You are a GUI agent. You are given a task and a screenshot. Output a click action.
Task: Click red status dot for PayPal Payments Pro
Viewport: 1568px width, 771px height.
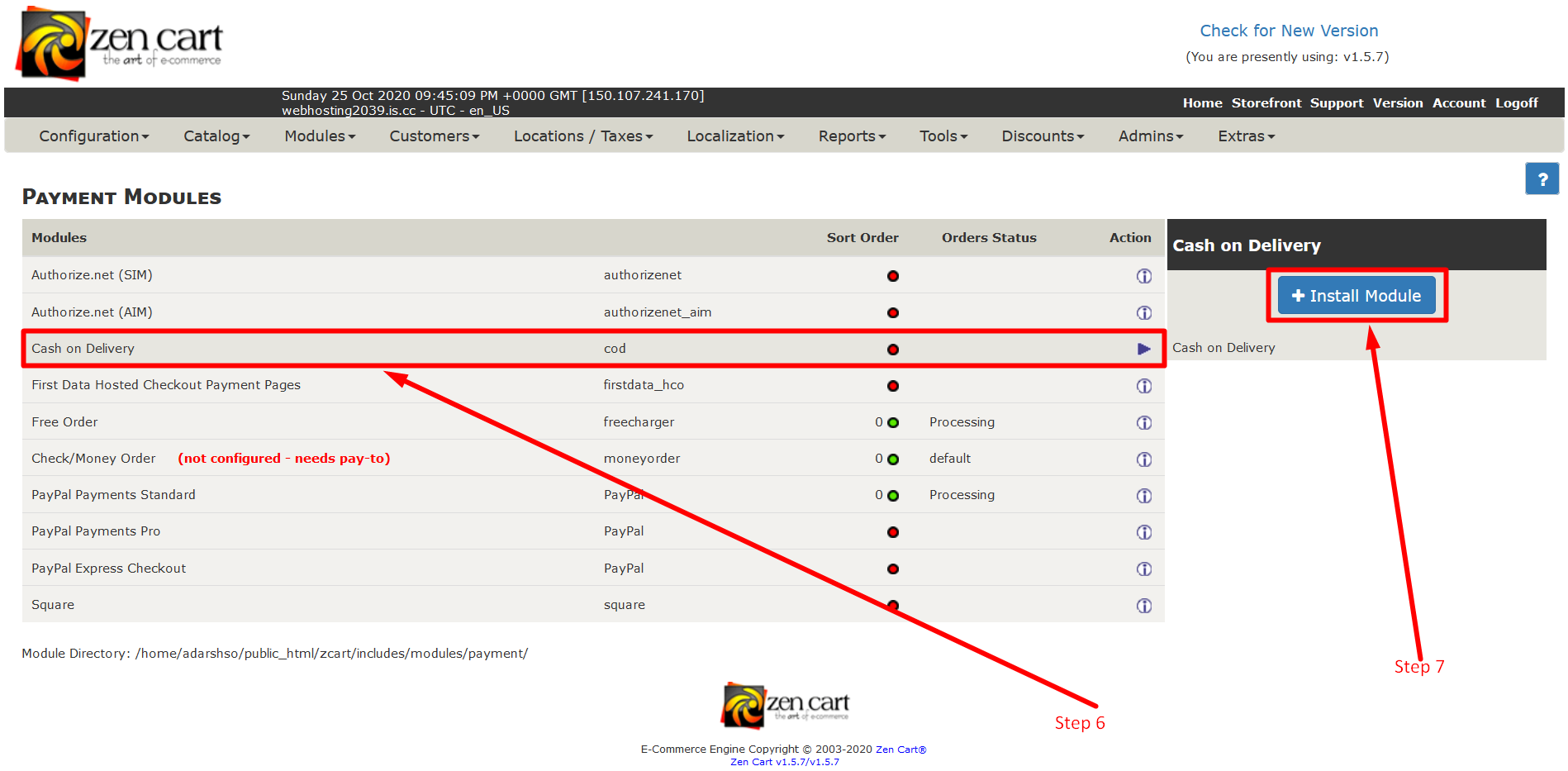point(893,532)
